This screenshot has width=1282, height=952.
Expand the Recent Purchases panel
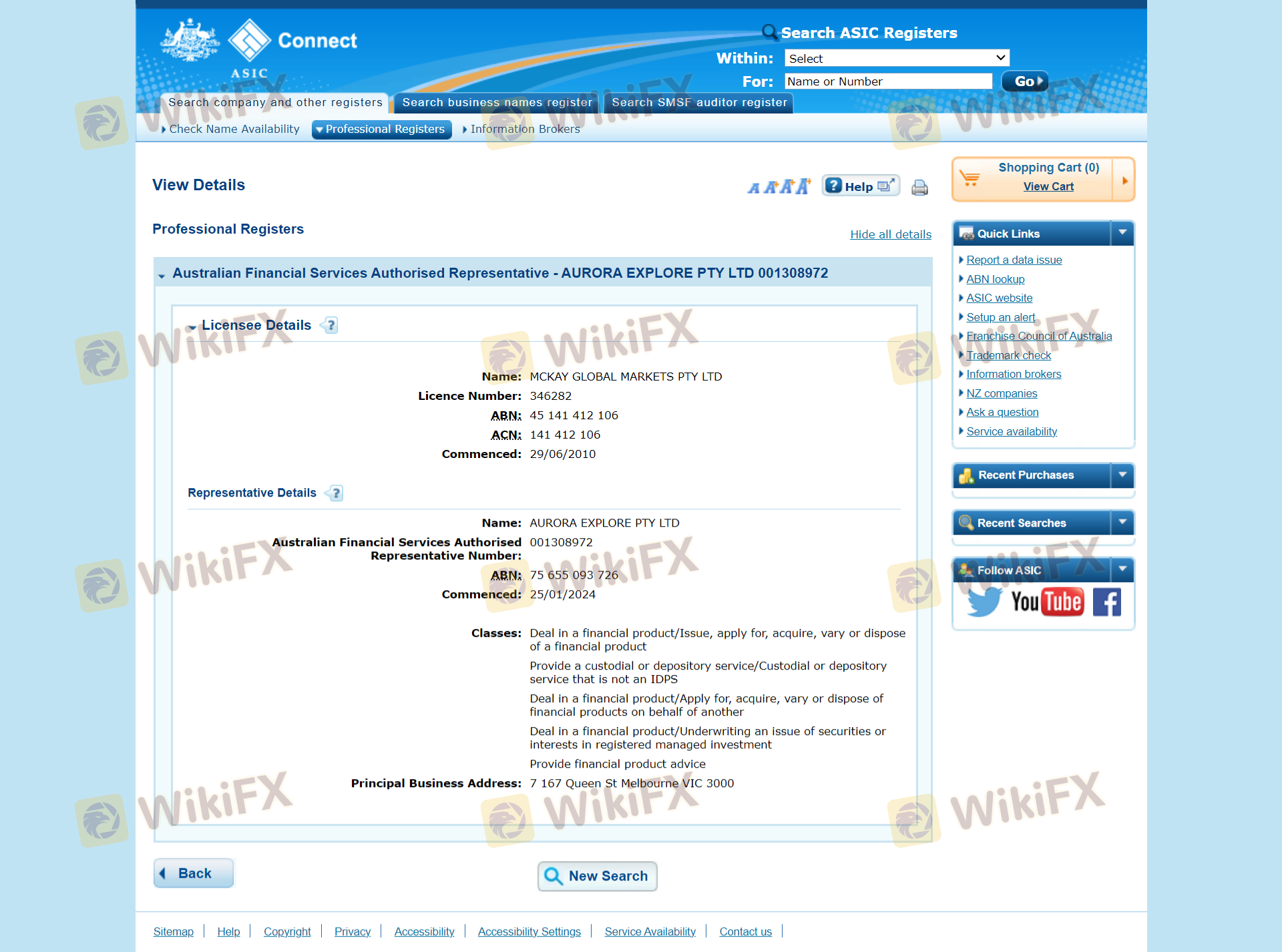(x=1122, y=475)
